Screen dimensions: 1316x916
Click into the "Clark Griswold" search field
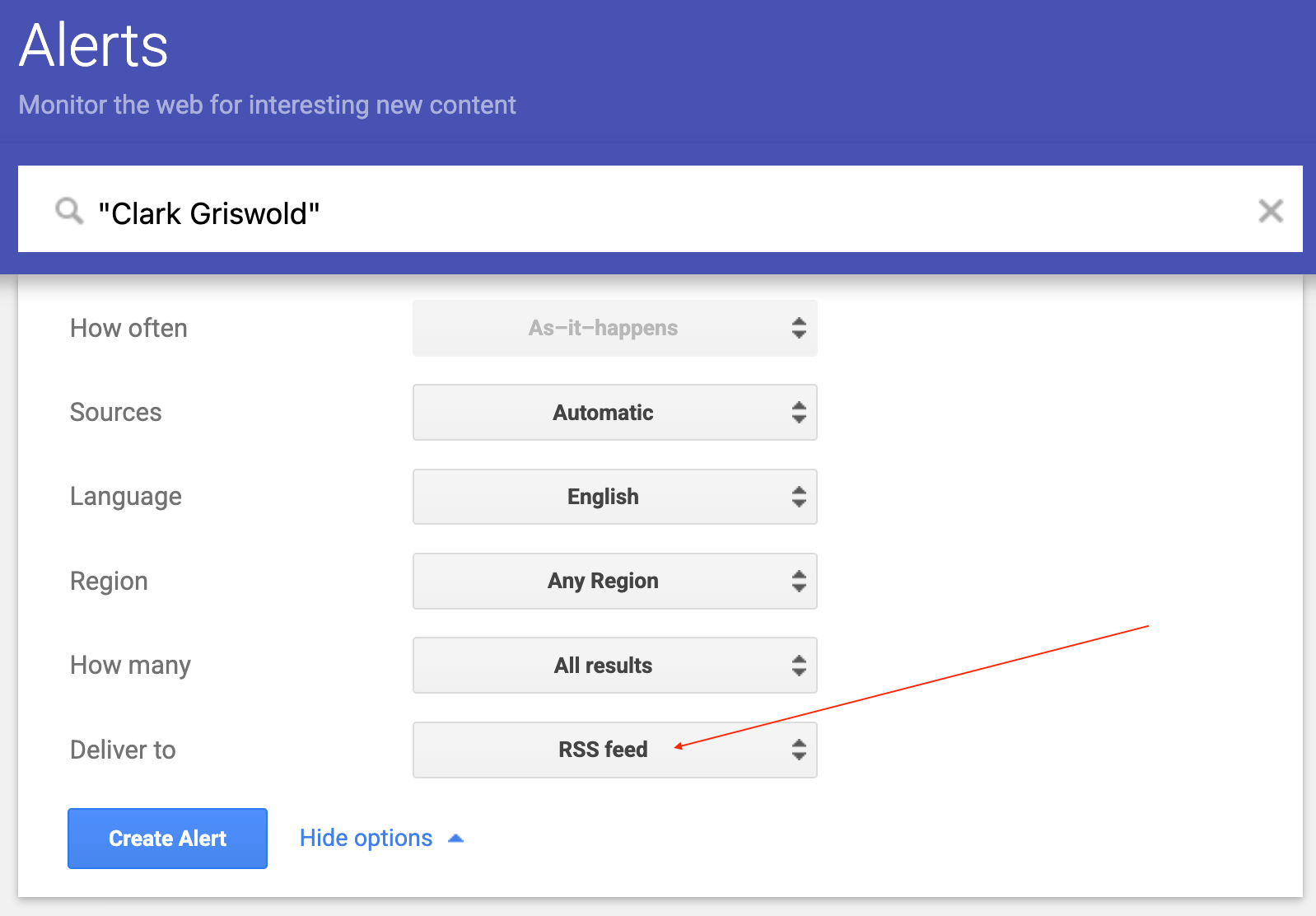point(659,213)
